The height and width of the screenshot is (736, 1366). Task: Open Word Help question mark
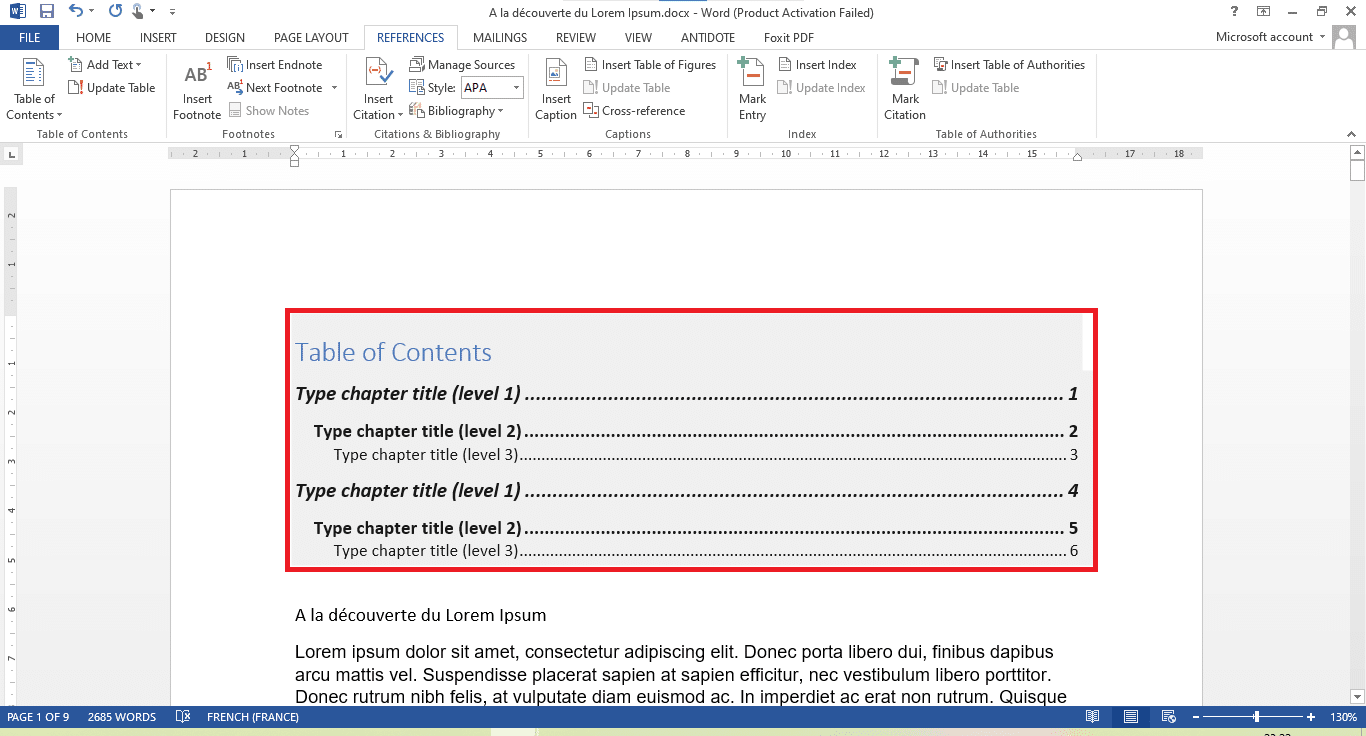pos(1234,12)
